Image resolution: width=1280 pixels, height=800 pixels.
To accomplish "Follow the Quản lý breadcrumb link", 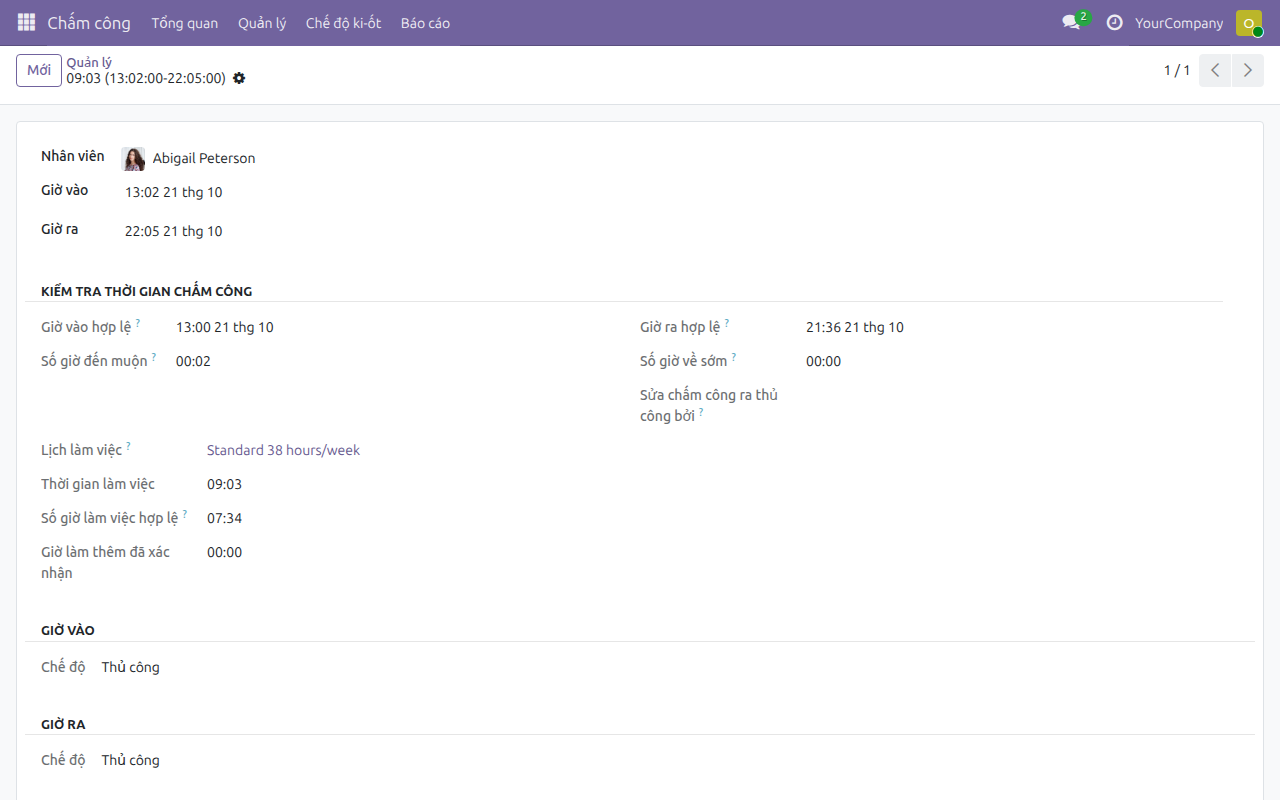I will coord(89,62).
